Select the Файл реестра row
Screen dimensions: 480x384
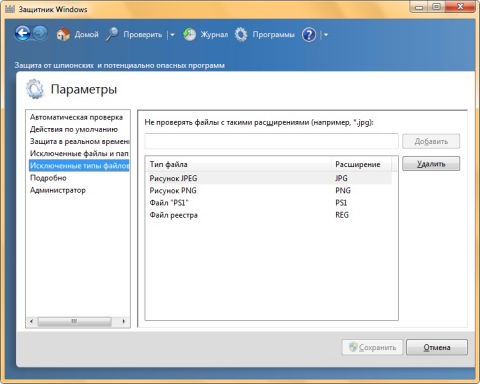click(269, 215)
